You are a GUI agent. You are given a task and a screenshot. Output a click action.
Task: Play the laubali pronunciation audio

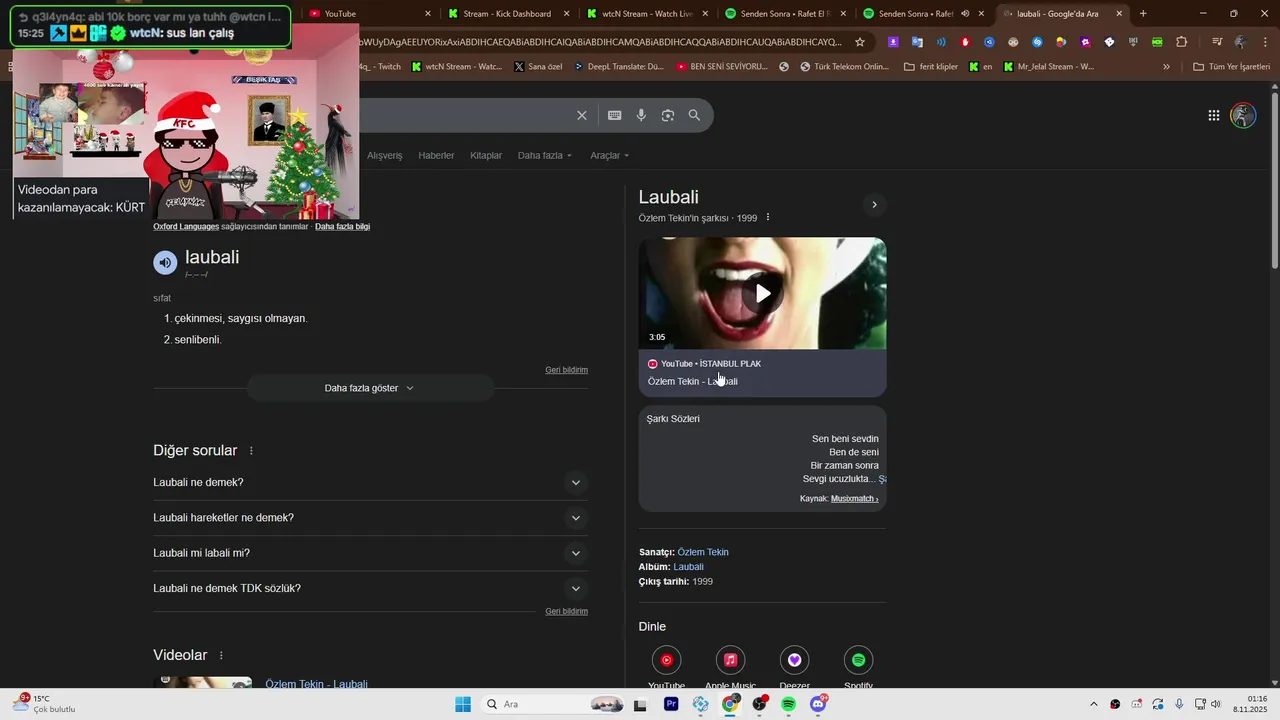coord(165,262)
